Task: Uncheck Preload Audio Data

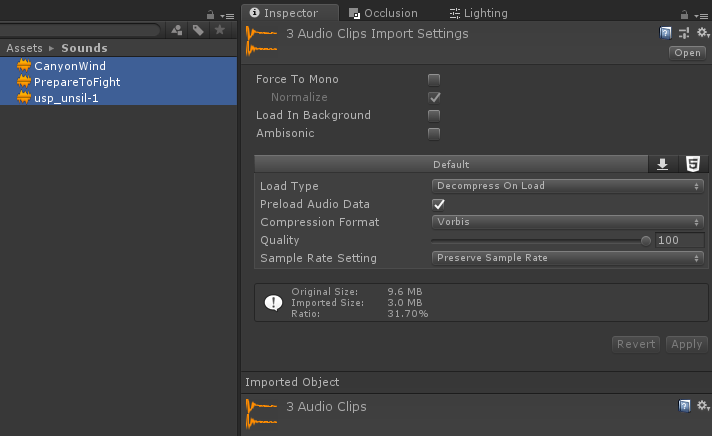Action: click(x=438, y=204)
